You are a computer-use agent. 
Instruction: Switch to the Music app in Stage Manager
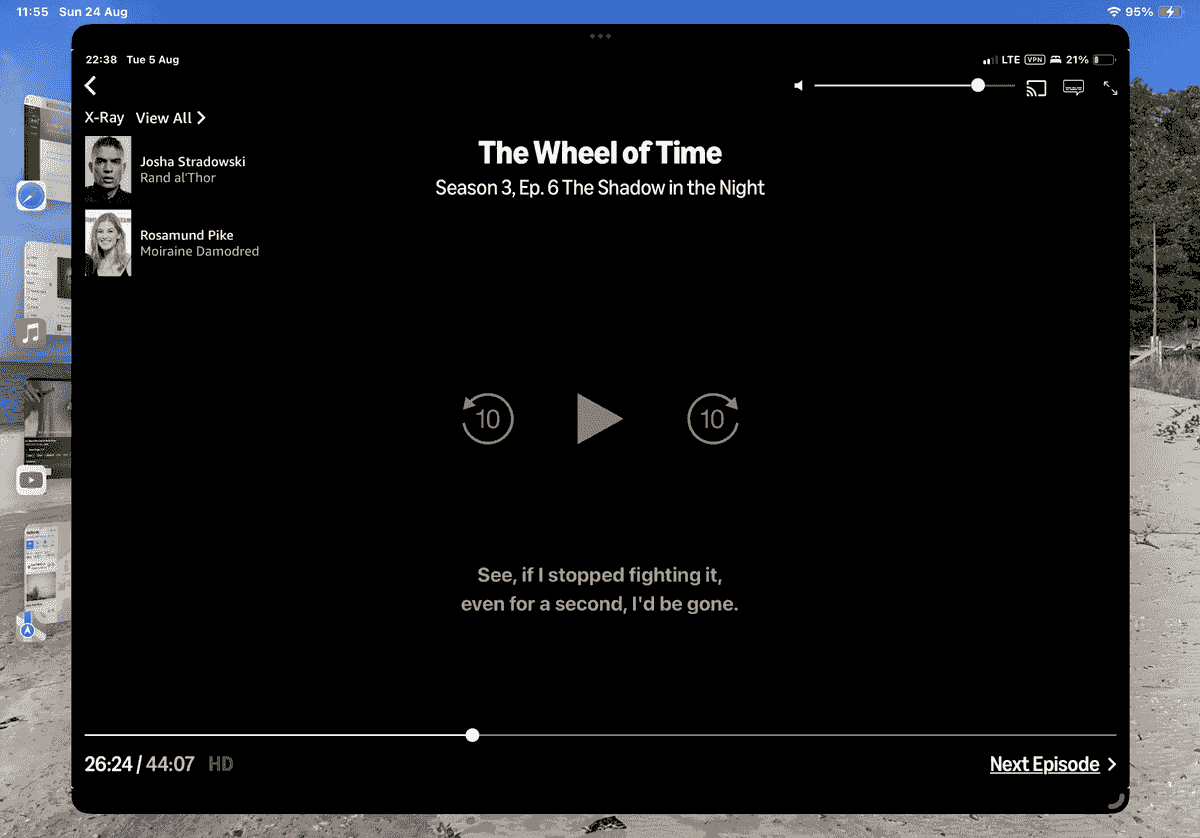(x=31, y=333)
